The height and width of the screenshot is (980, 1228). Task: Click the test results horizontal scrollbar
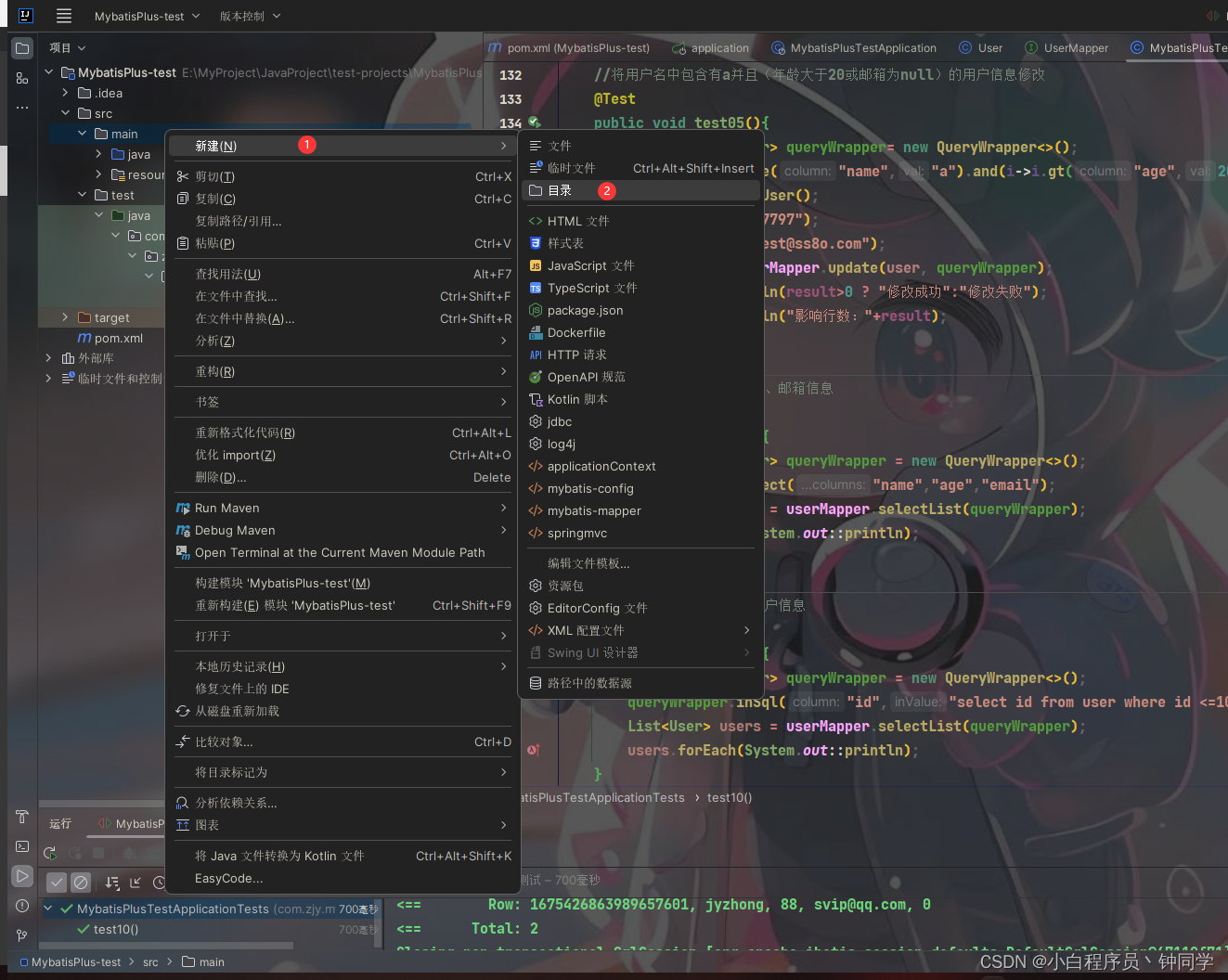pos(167,946)
